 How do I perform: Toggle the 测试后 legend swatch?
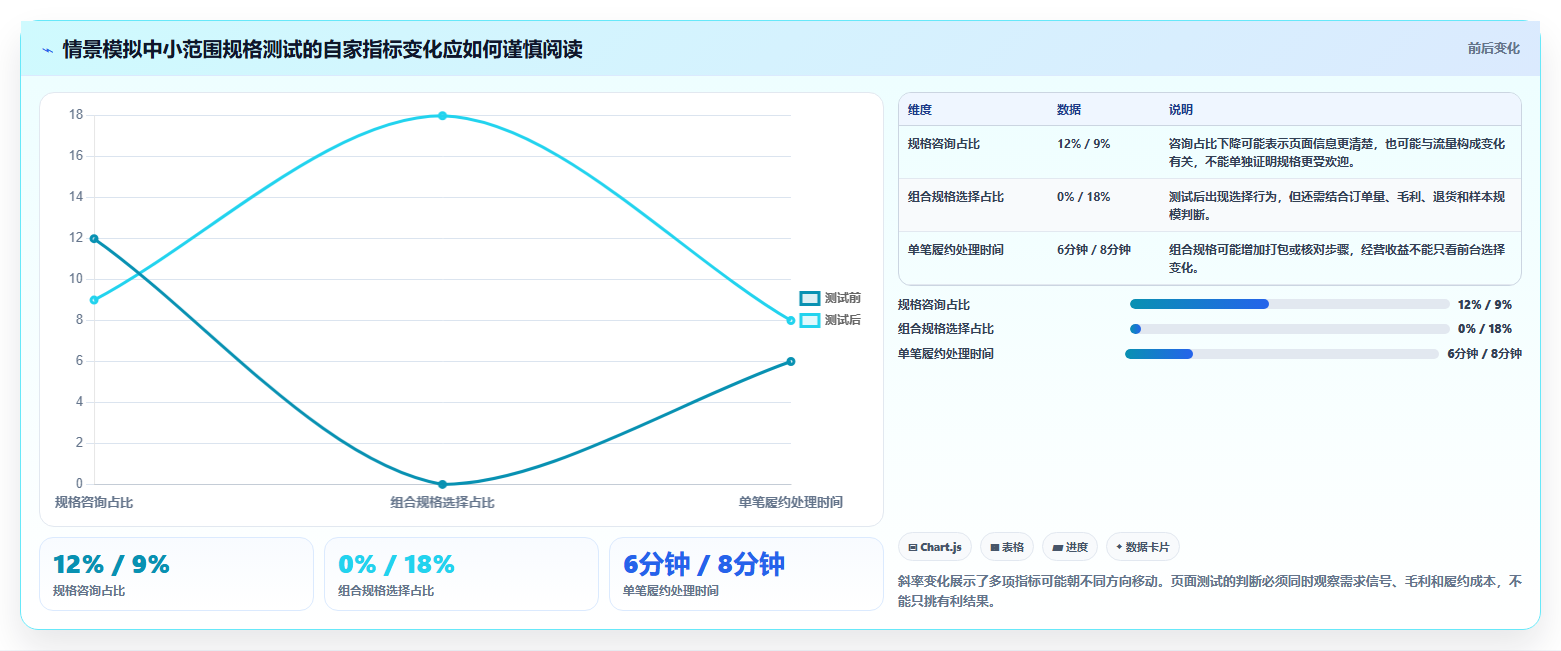[810, 320]
